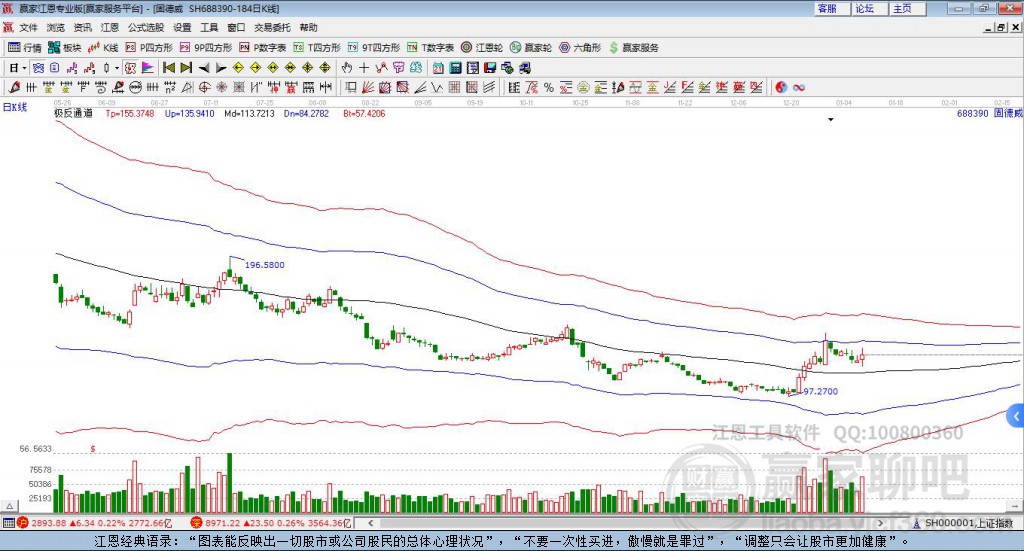Click the red floppy save icon

pos(490,68)
